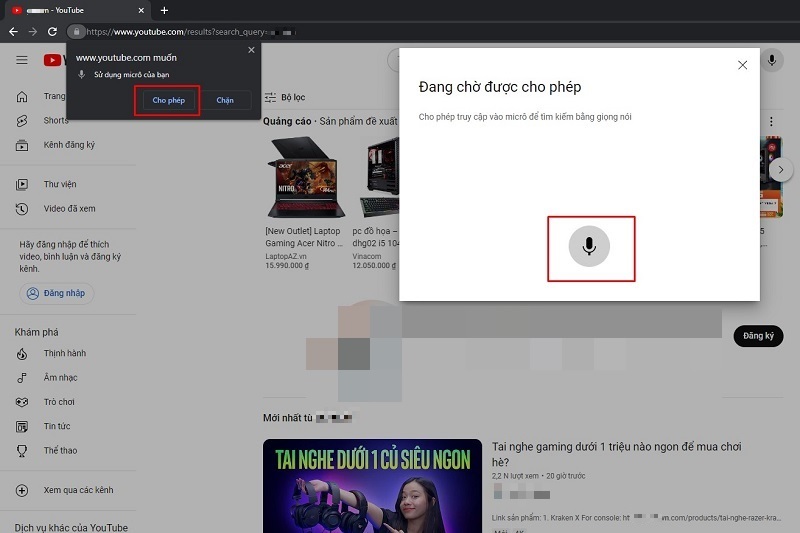
Task: Expand the Bộ lọc search filters
Action: click(285, 98)
